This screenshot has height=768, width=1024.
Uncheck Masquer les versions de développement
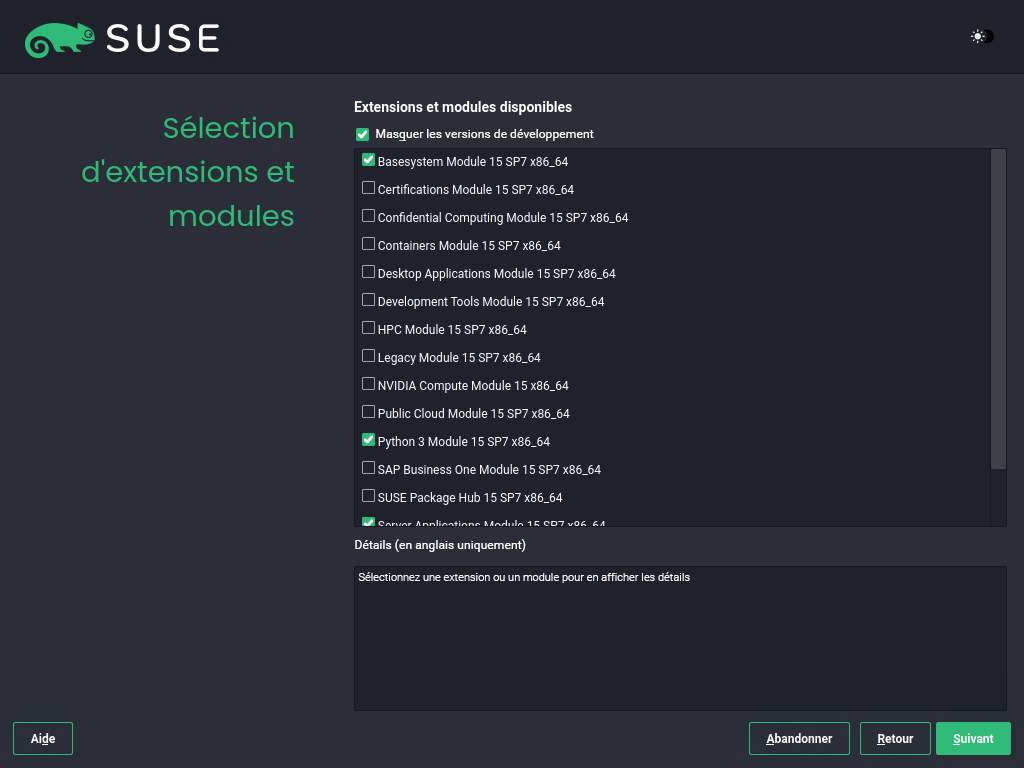[x=362, y=135]
